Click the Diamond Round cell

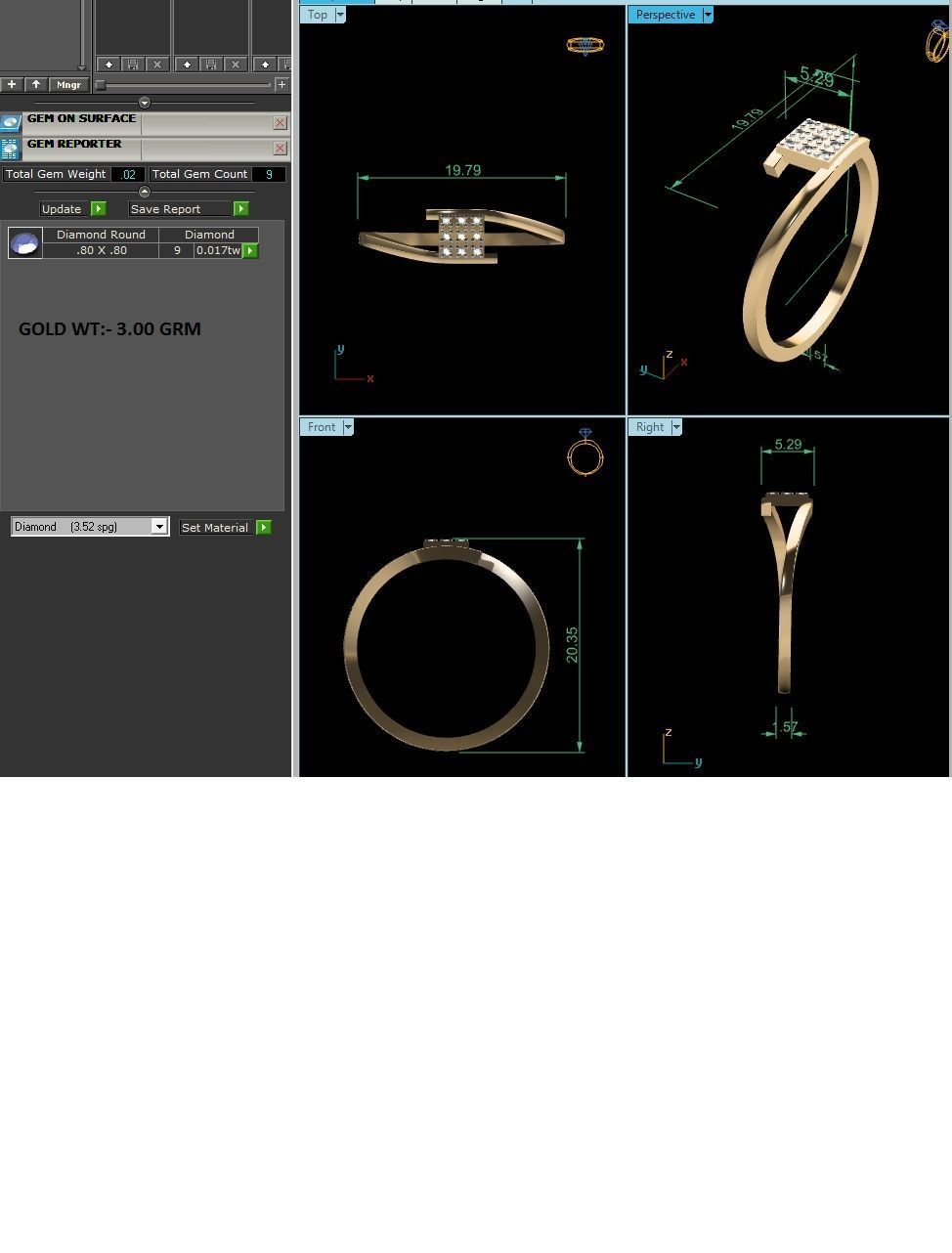pyautogui.click(x=101, y=235)
